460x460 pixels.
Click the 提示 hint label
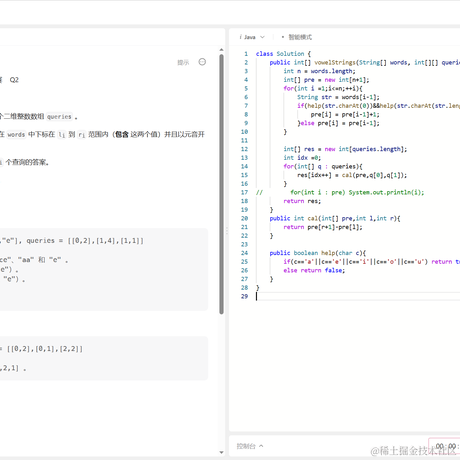[183, 62]
